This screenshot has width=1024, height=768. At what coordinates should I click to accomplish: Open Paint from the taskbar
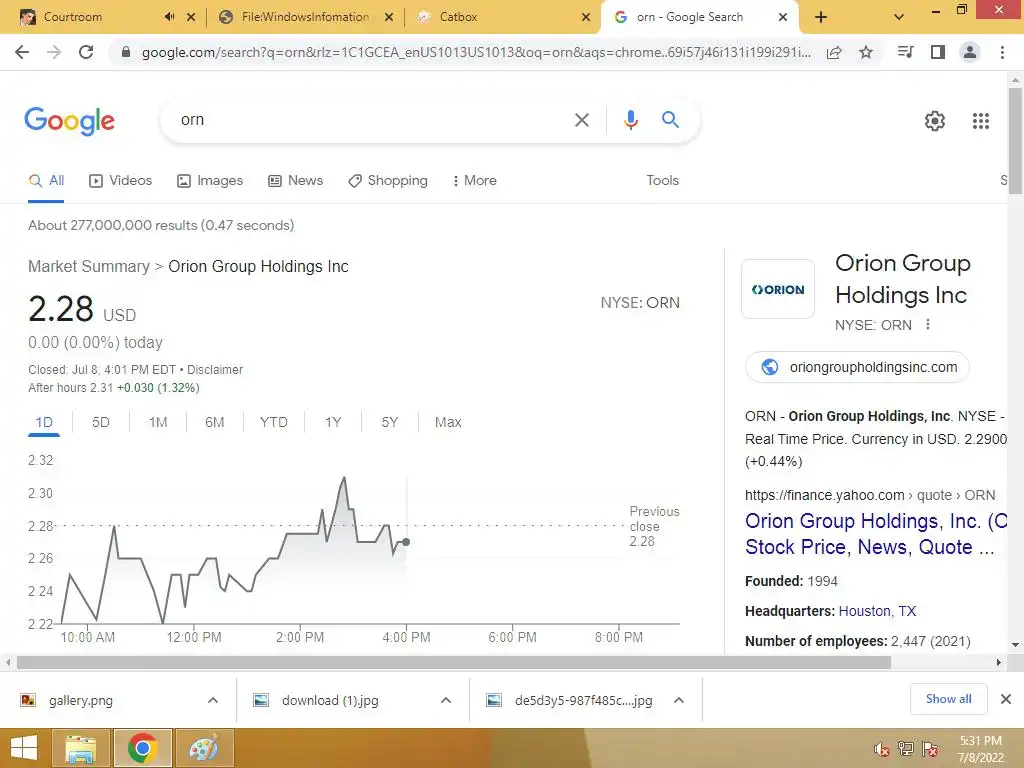point(204,748)
